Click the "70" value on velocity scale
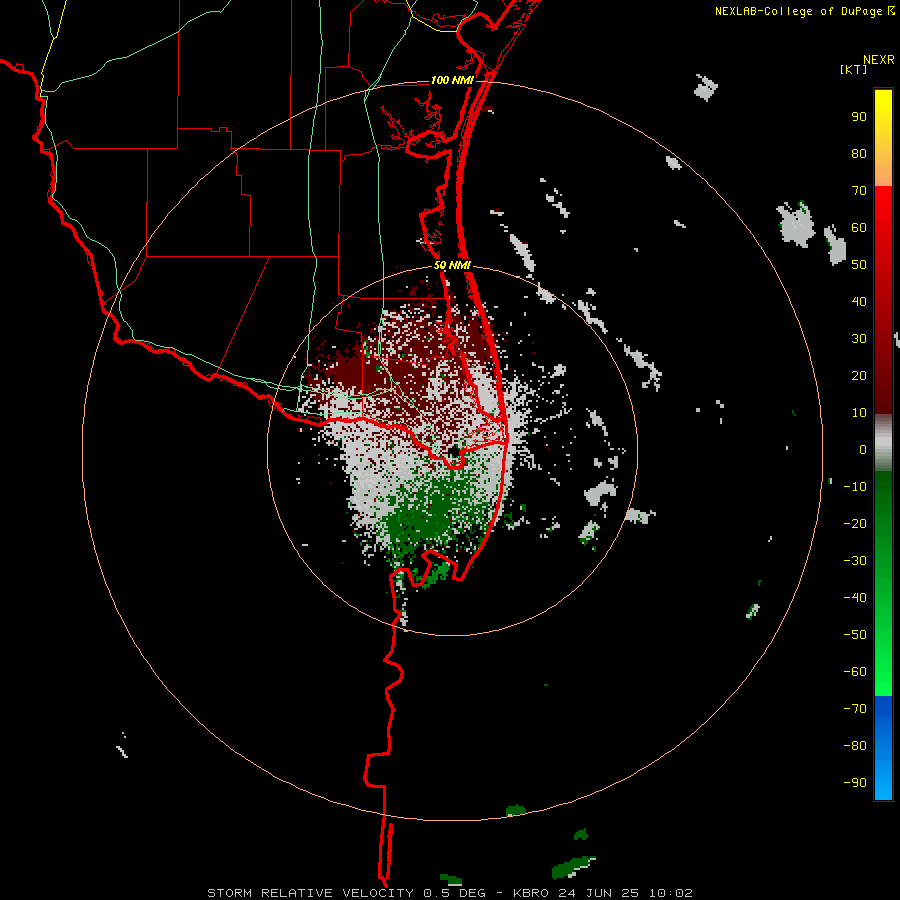 pos(859,191)
